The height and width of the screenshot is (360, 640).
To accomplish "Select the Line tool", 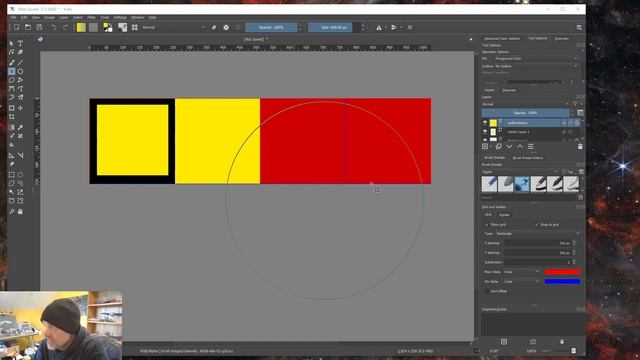I will pyautogui.click(x=20, y=62).
